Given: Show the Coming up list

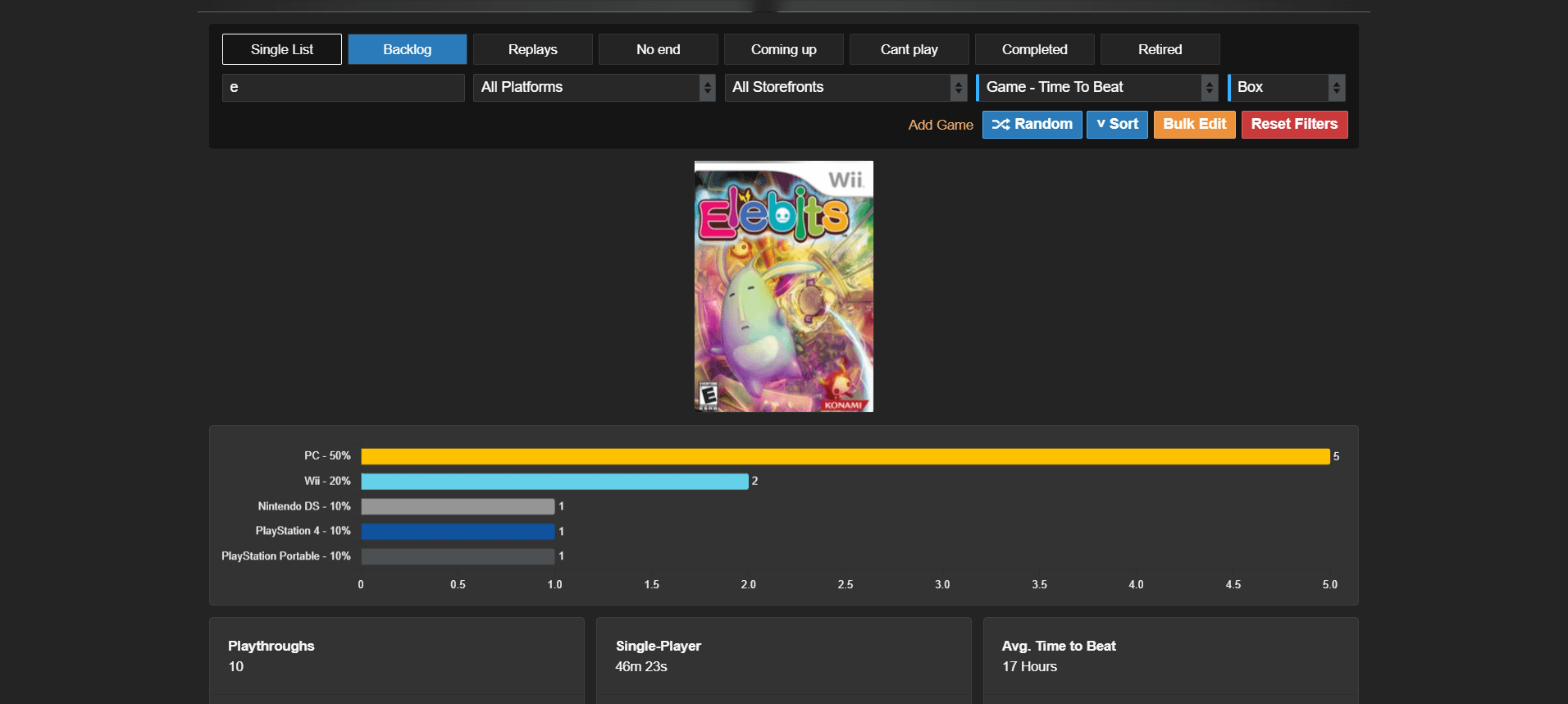Looking at the screenshot, I should click(783, 49).
